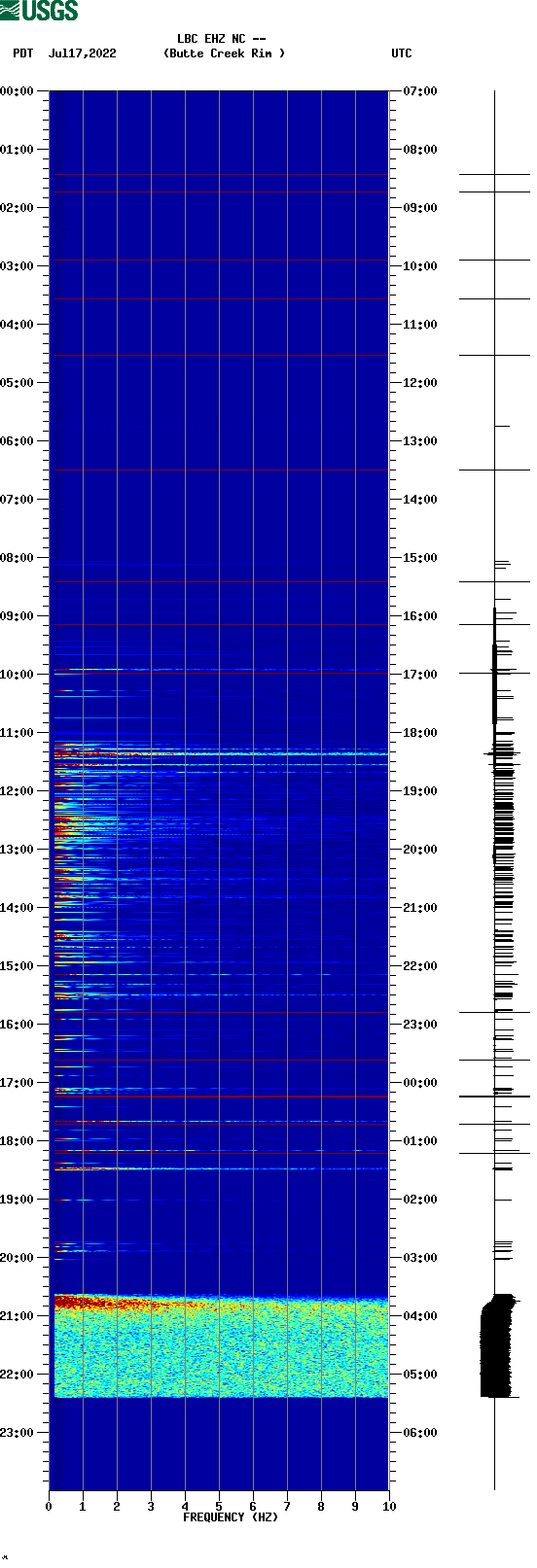Click the PDT '01:00' time label

point(17,150)
